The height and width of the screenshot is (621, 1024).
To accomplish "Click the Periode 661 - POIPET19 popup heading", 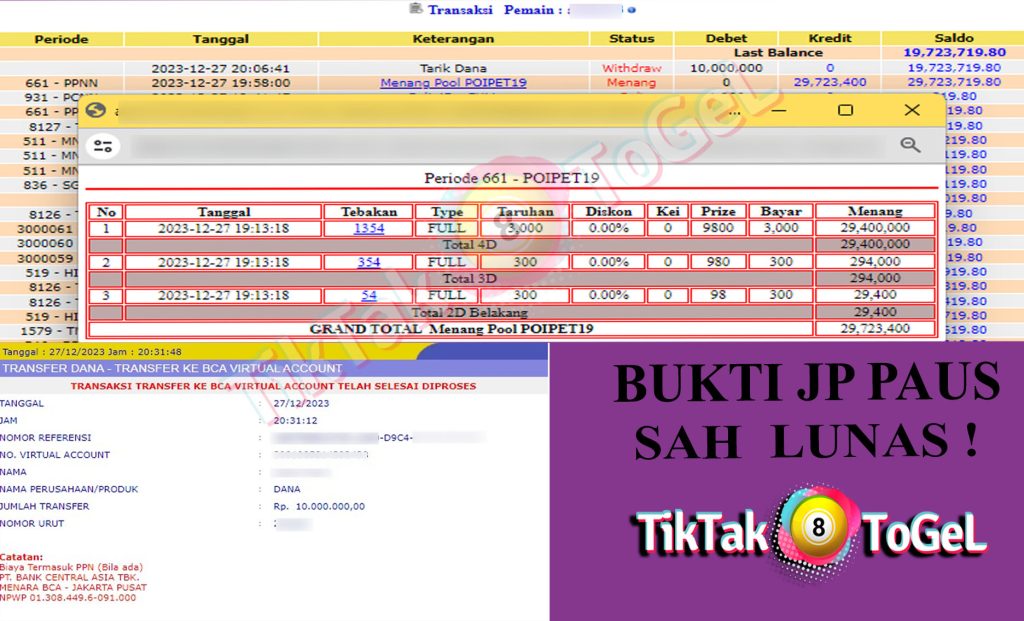I will tap(511, 178).
